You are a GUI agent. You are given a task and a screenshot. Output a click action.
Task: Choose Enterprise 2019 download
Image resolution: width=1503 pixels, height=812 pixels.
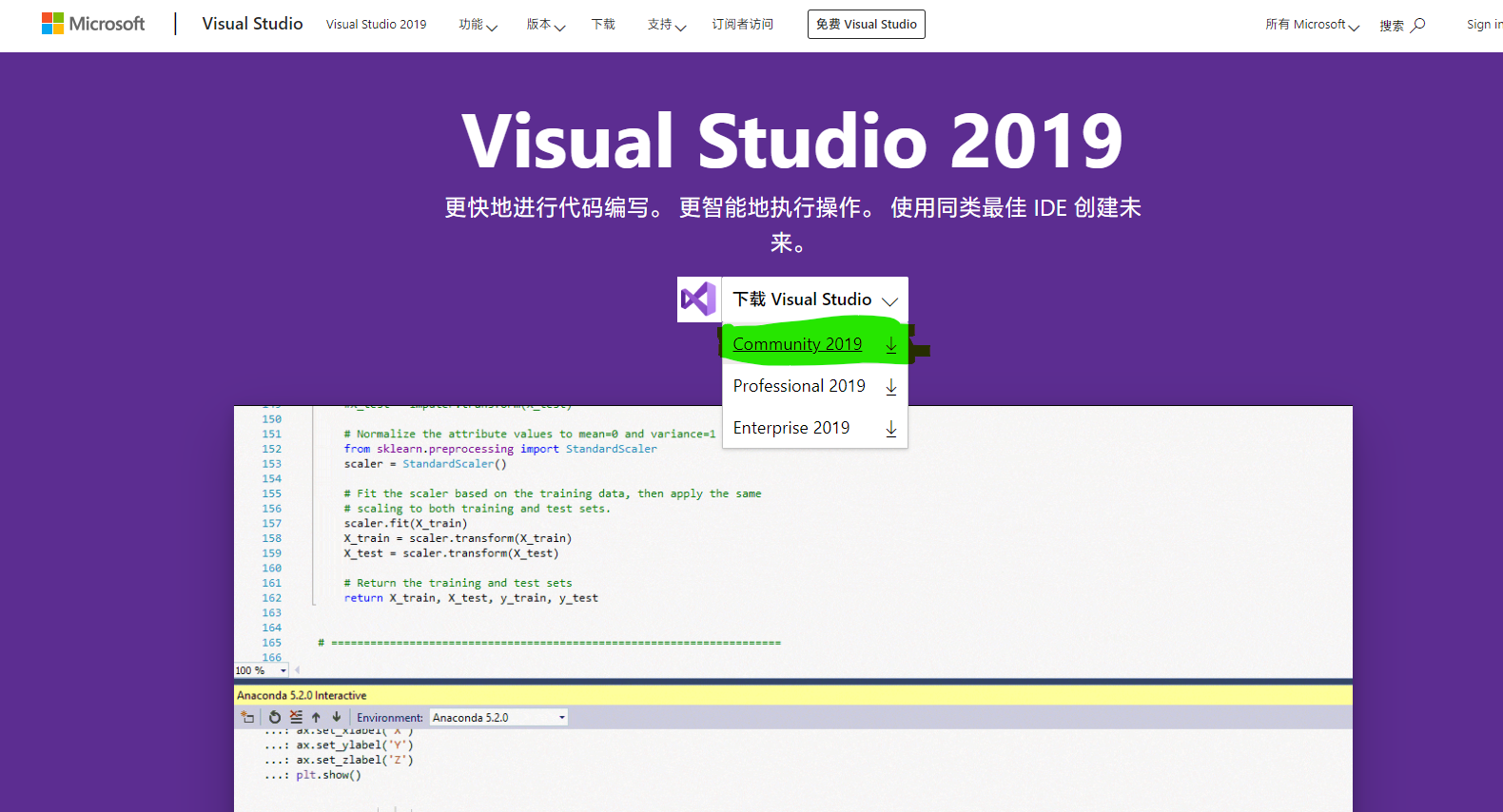coord(815,428)
